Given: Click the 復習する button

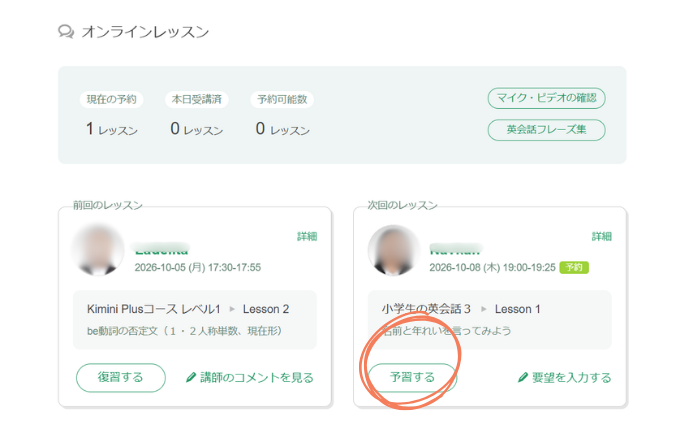Looking at the screenshot, I should 121,377.
